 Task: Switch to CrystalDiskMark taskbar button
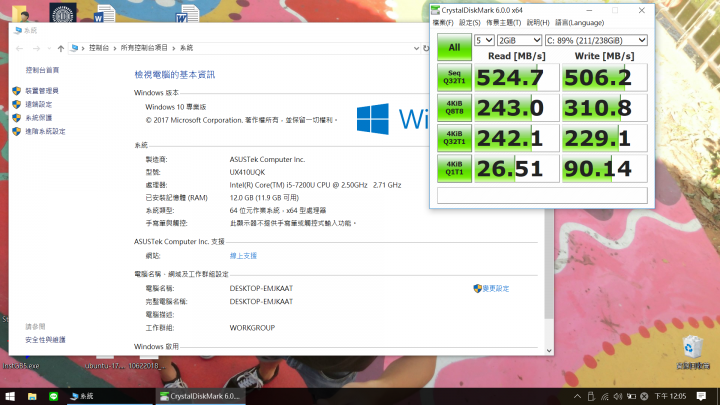pos(200,396)
